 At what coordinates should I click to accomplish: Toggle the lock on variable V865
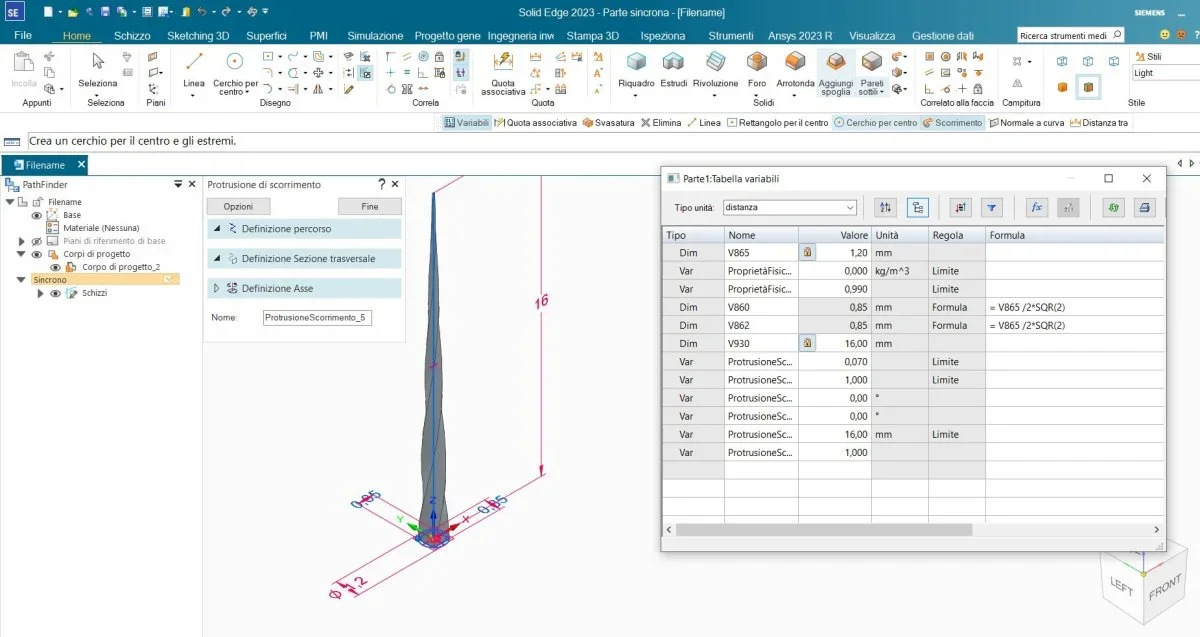tap(806, 253)
